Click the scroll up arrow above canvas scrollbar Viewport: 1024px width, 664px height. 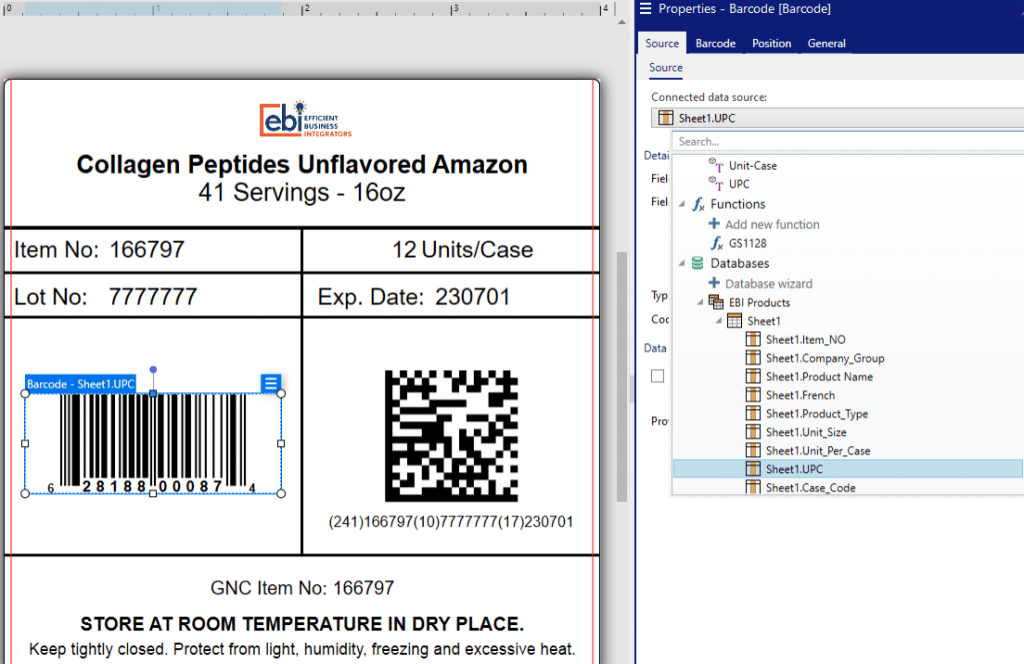coord(622,22)
